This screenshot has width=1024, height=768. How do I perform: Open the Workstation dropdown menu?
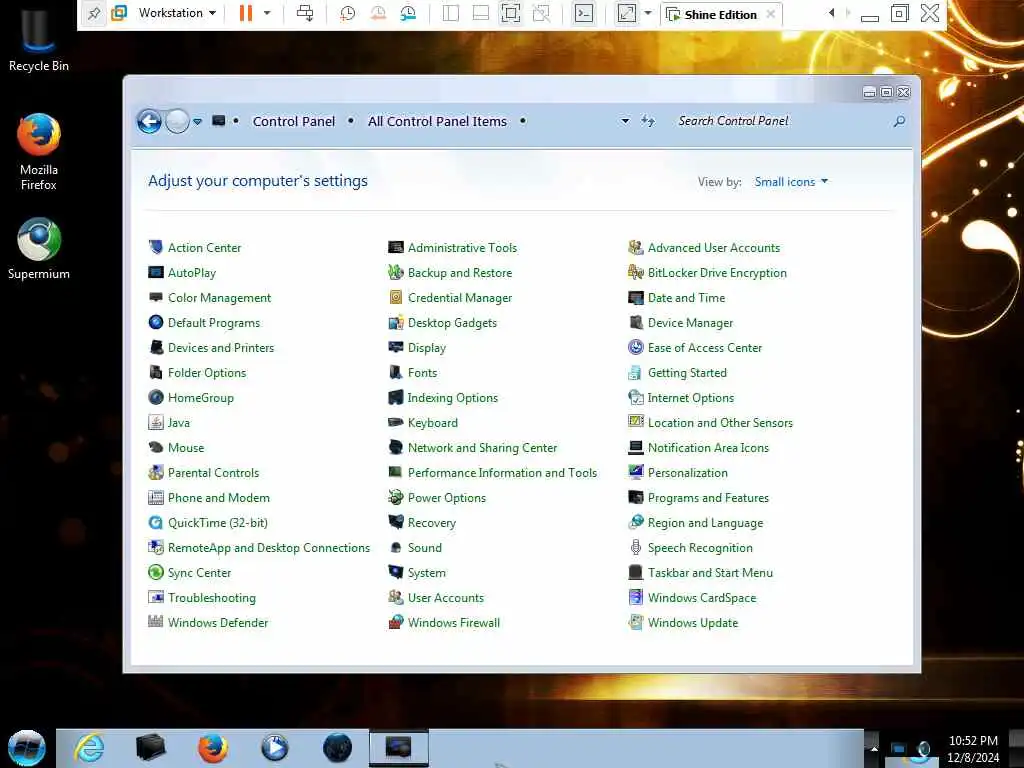pos(177,13)
